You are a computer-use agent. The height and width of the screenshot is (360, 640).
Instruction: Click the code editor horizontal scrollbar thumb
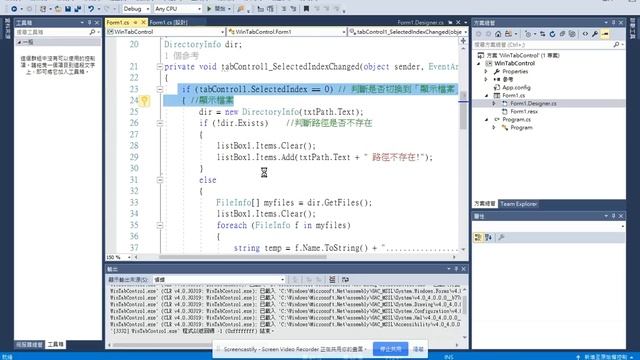pyautogui.click(x=242, y=257)
